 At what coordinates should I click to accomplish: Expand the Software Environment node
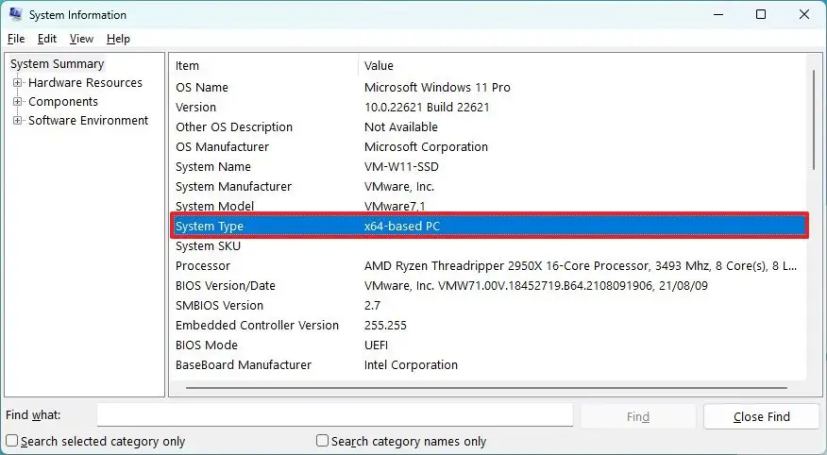click(17, 120)
